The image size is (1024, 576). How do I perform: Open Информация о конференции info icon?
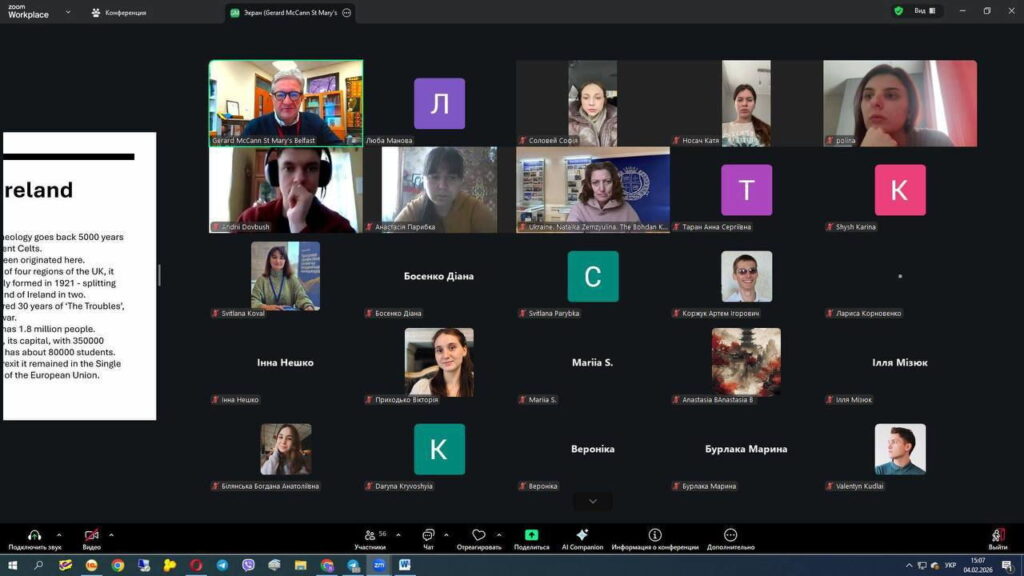(x=655, y=535)
